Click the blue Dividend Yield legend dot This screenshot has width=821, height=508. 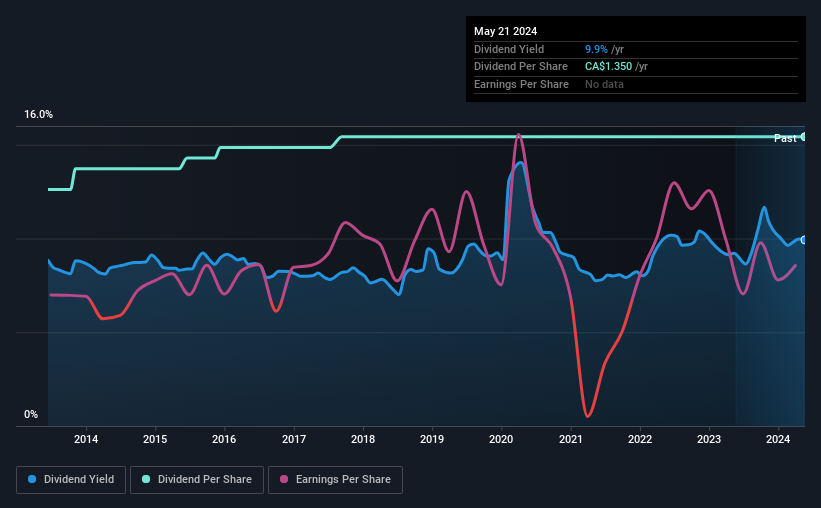(32, 479)
